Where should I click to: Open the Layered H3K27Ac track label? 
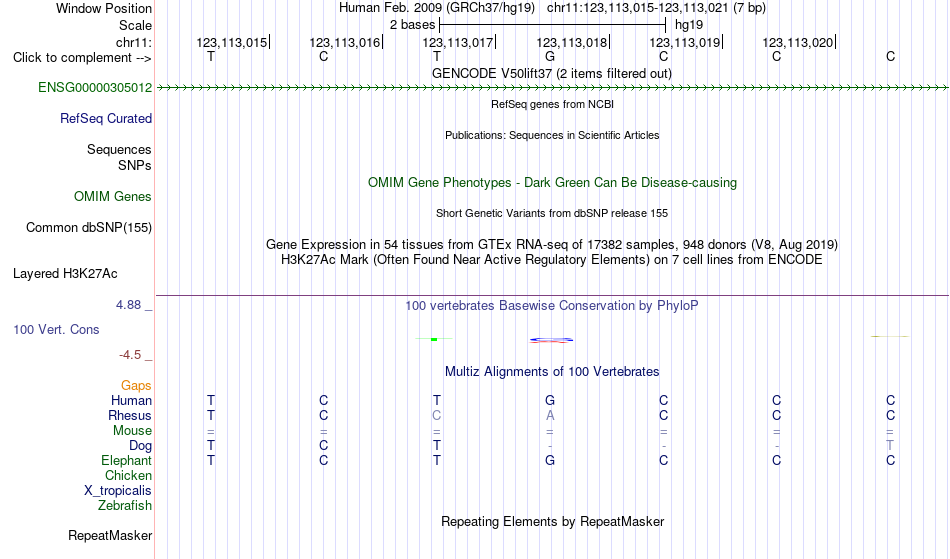click(x=65, y=274)
